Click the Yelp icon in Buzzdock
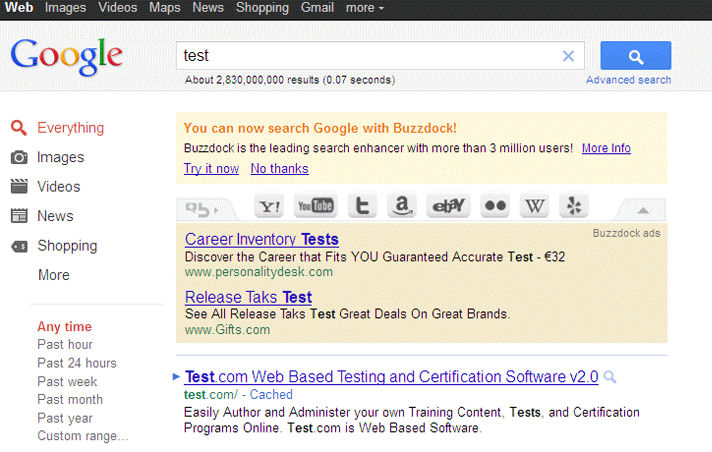Image resolution: width=712 pixels, height=452 pixels. coord(576,207)
